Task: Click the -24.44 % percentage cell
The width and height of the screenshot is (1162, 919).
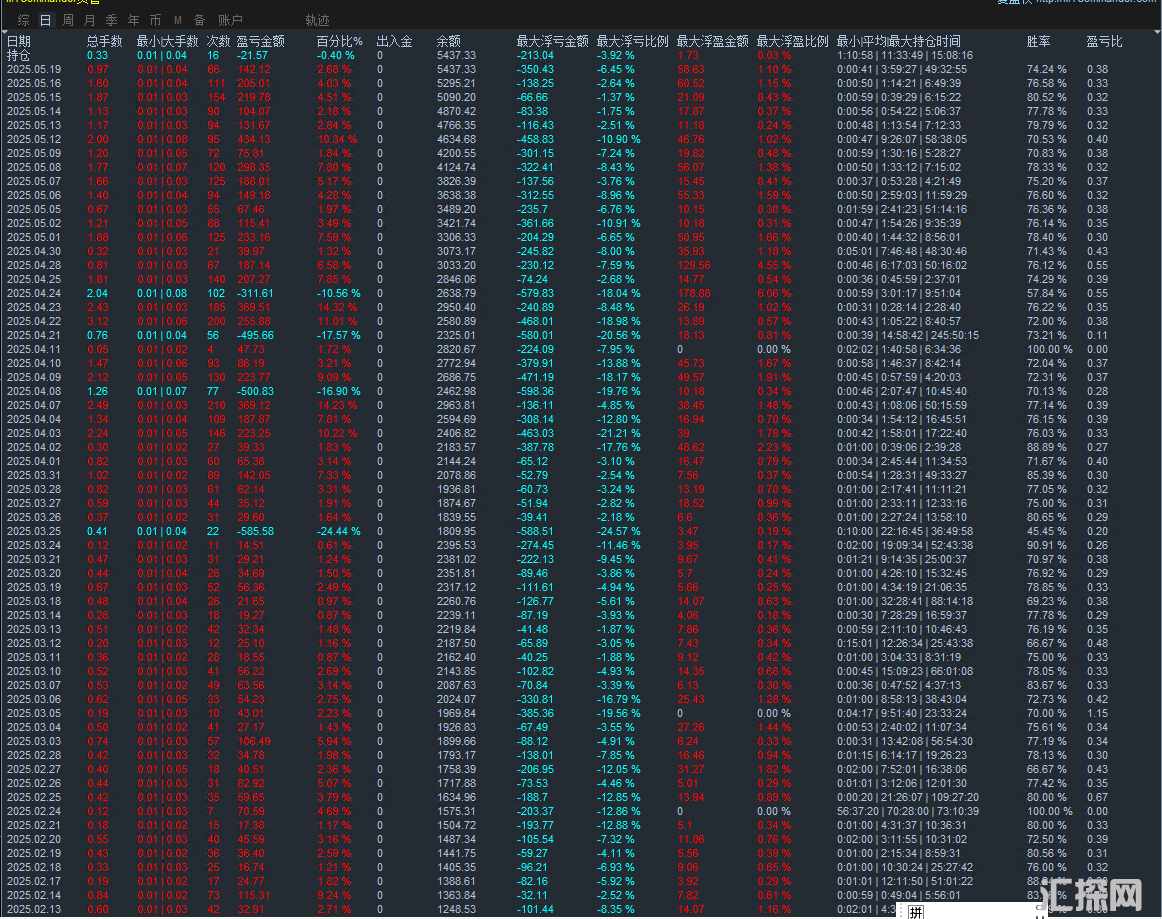Action: pyautogui.click(x=339, y=531)
